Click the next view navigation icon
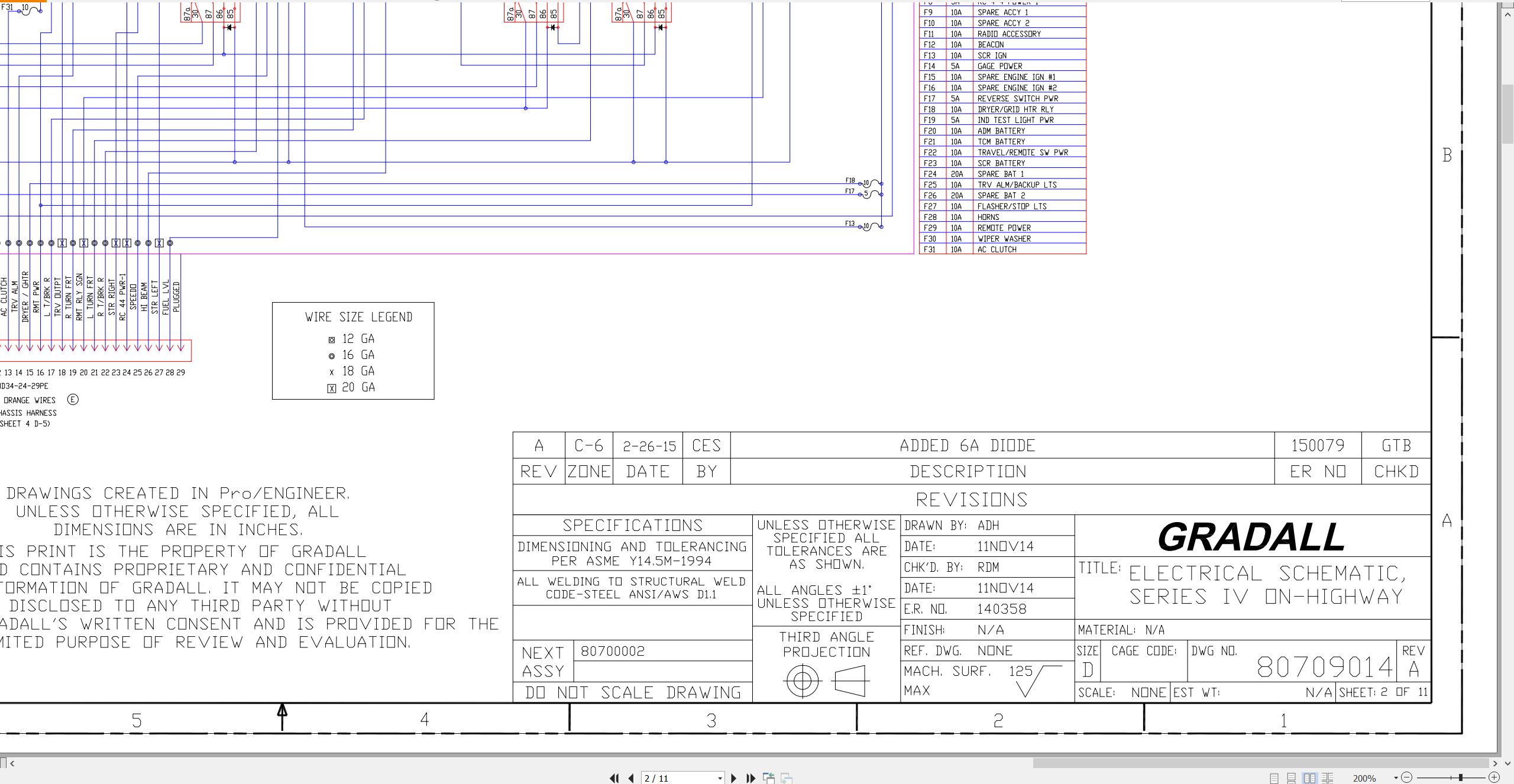This screenshot has height=784, width=1514. [787, 778]
